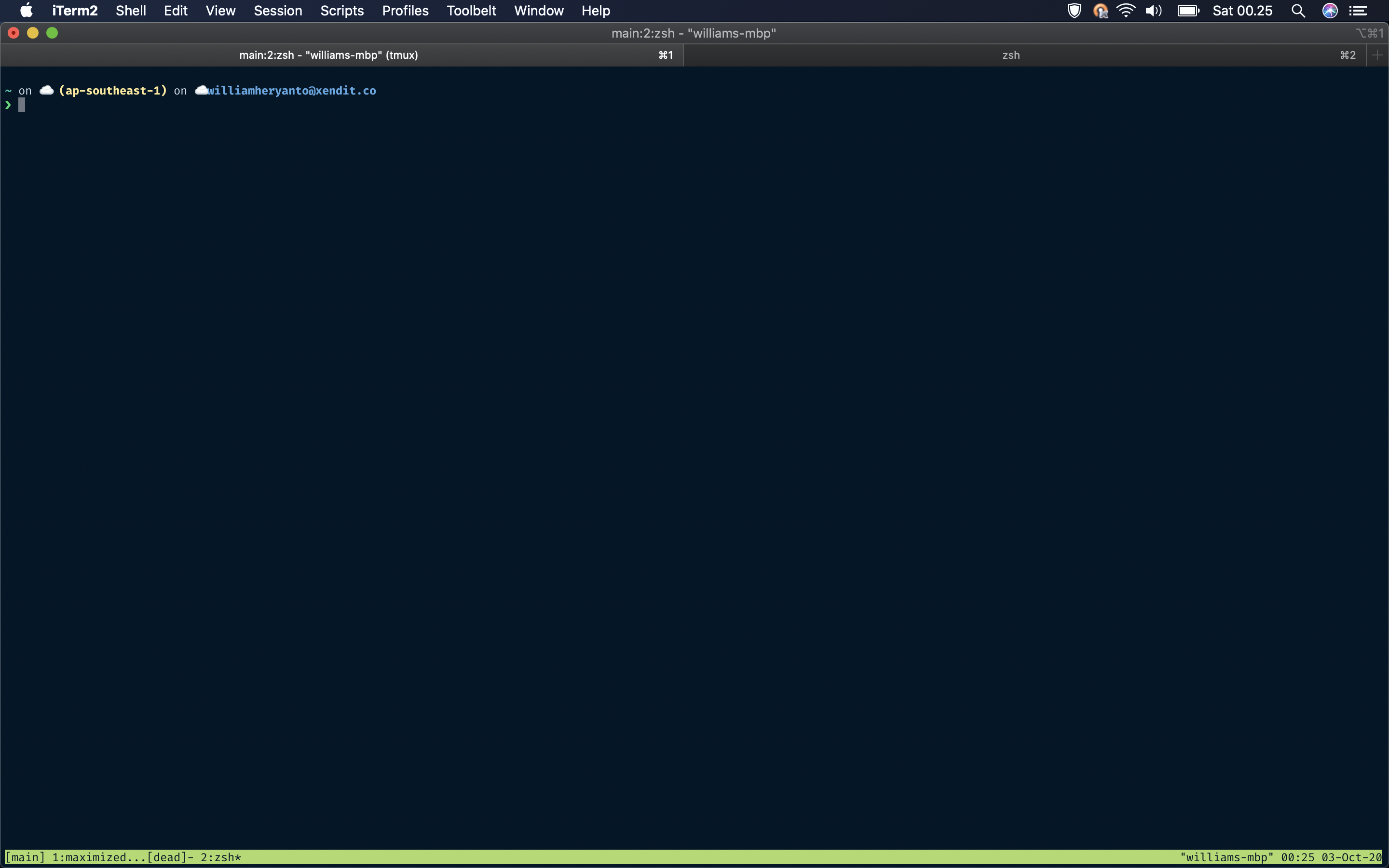Click the ⌘1 shortcut label on first tab

click(x=666, y=55)
